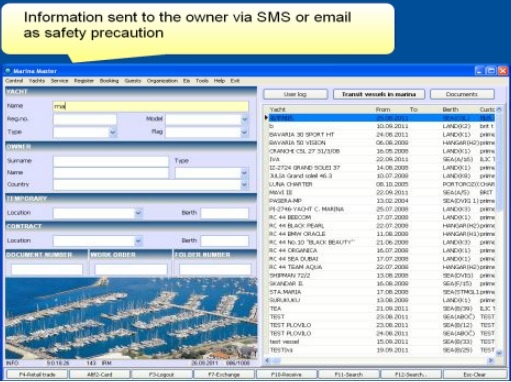Select the STA.MARIA row
This screenshot has height=382, width=511.
coord(382,292)
